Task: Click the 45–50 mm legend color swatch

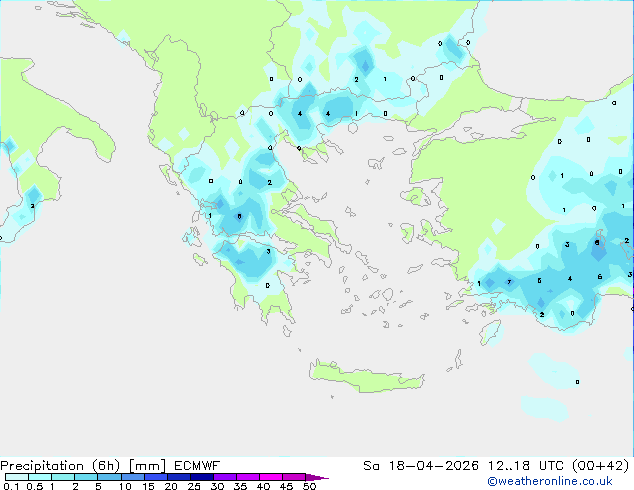Action: (294, 477)
